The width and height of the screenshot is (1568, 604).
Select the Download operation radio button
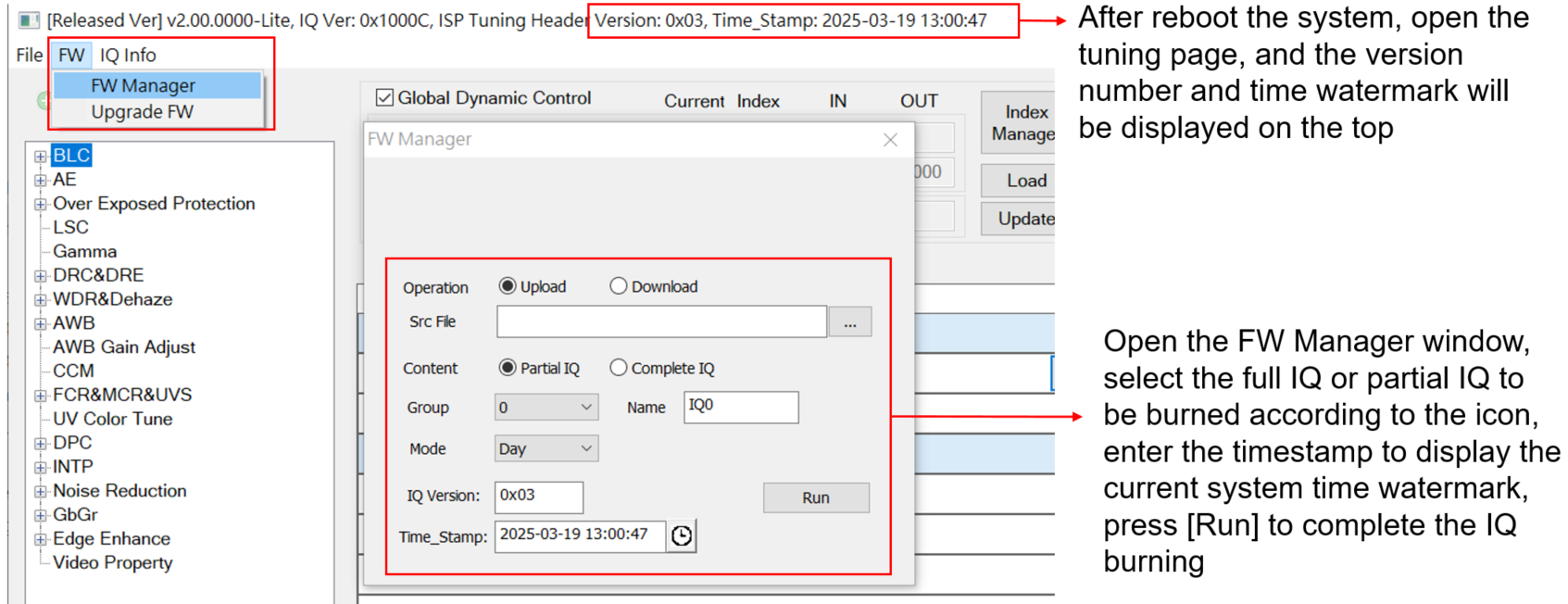pos(619,286)
